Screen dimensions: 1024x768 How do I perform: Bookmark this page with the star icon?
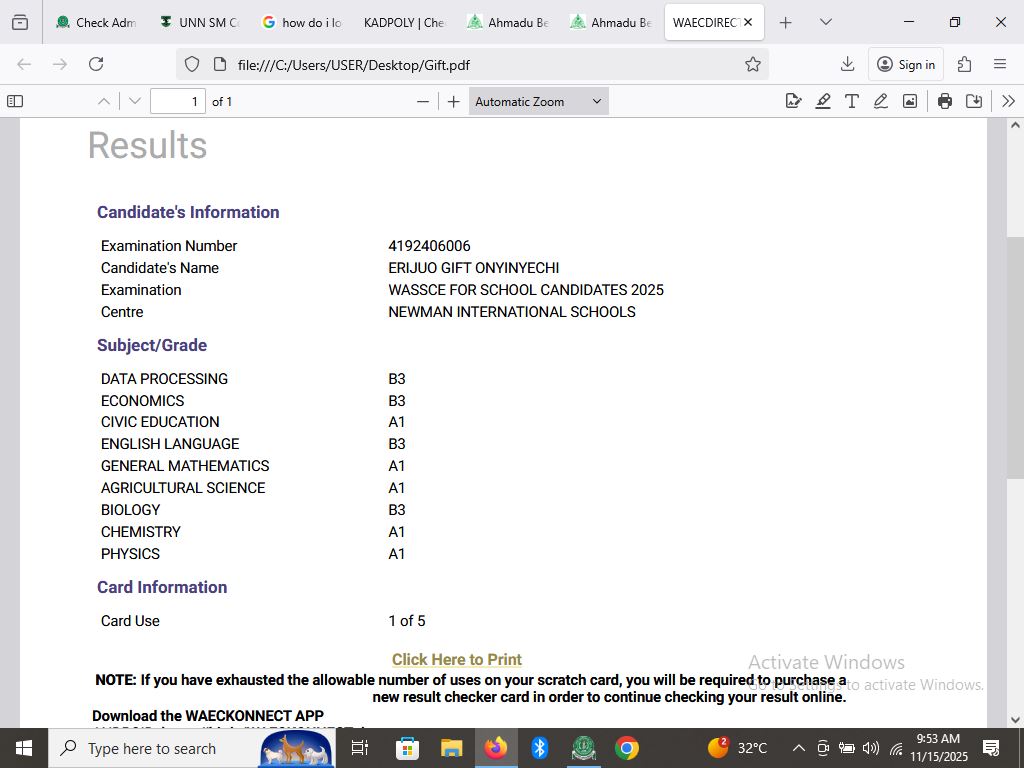click(753, 64)
